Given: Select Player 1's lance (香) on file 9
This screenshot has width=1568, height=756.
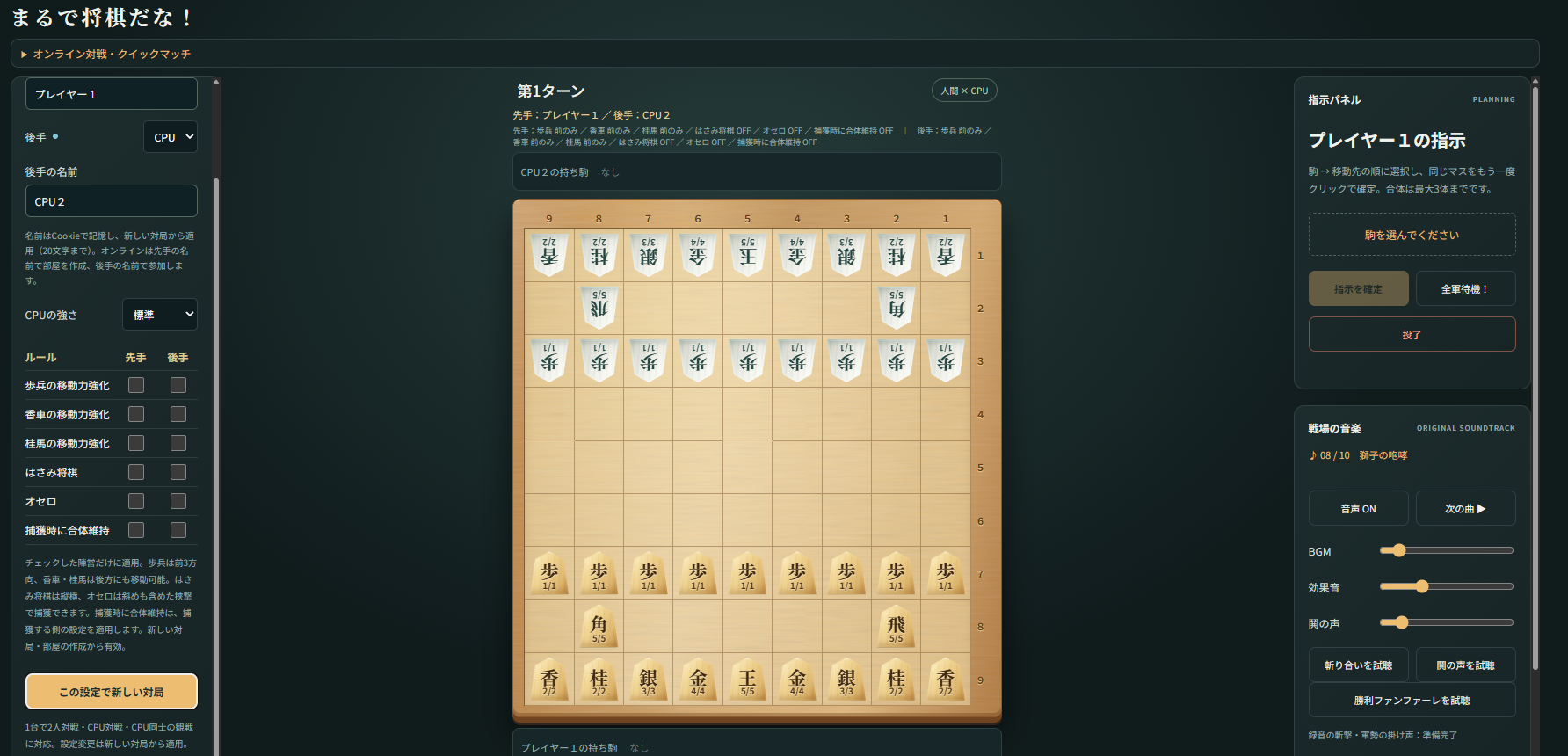Looking at the screenshot, I should (x=549, y=680).
